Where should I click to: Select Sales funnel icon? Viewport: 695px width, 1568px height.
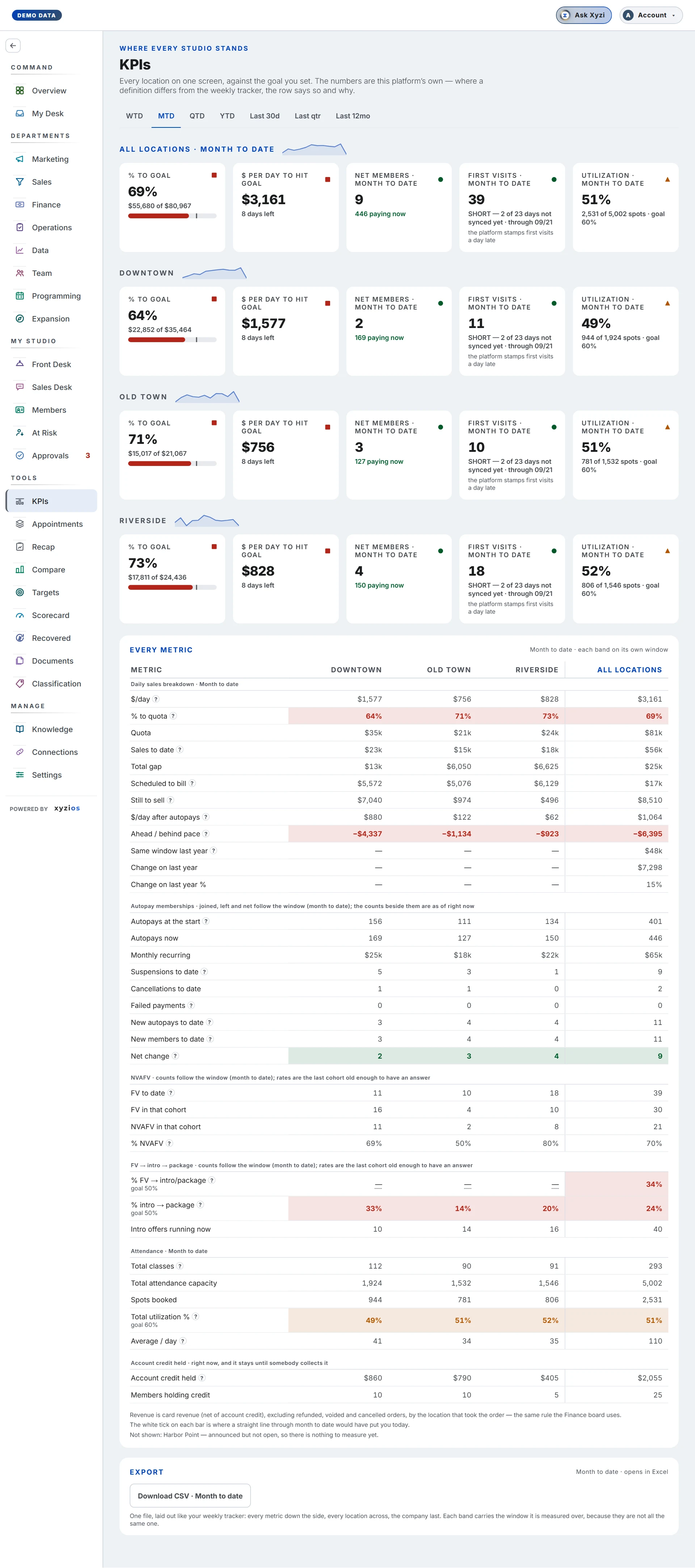pos(20,182)
